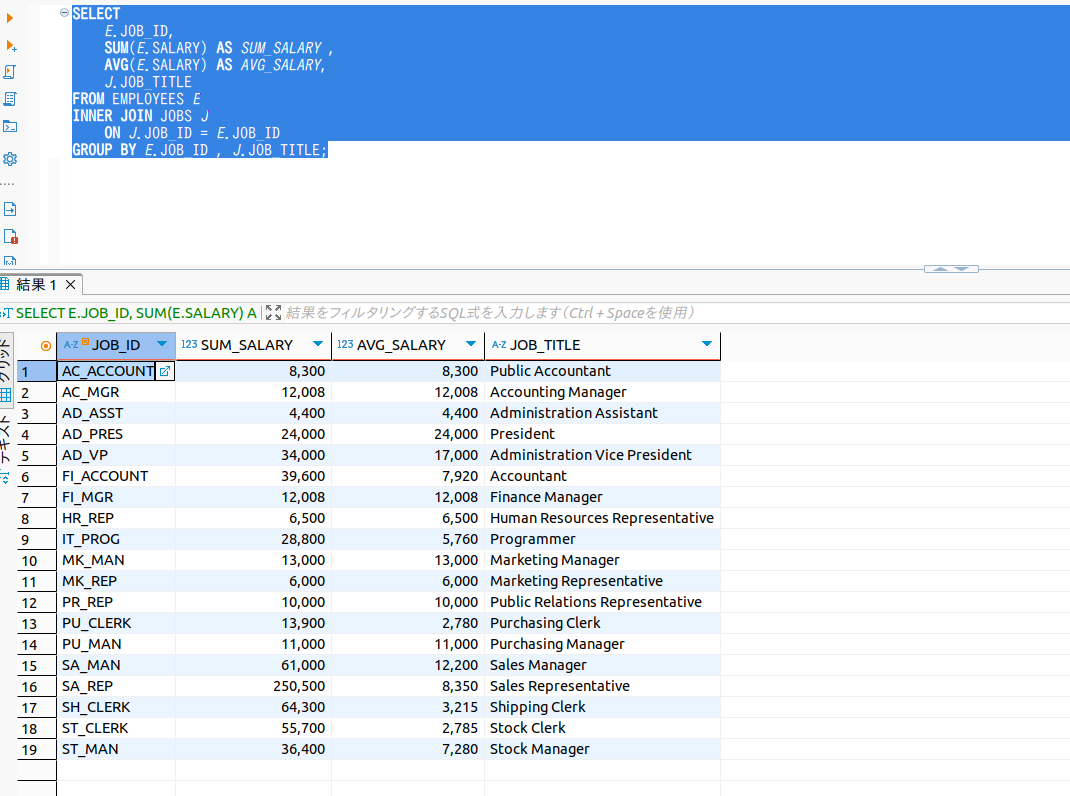Open the JOB_TITLE column filter dropdown
The image size is (1070, 796).
tap(707, 344)
